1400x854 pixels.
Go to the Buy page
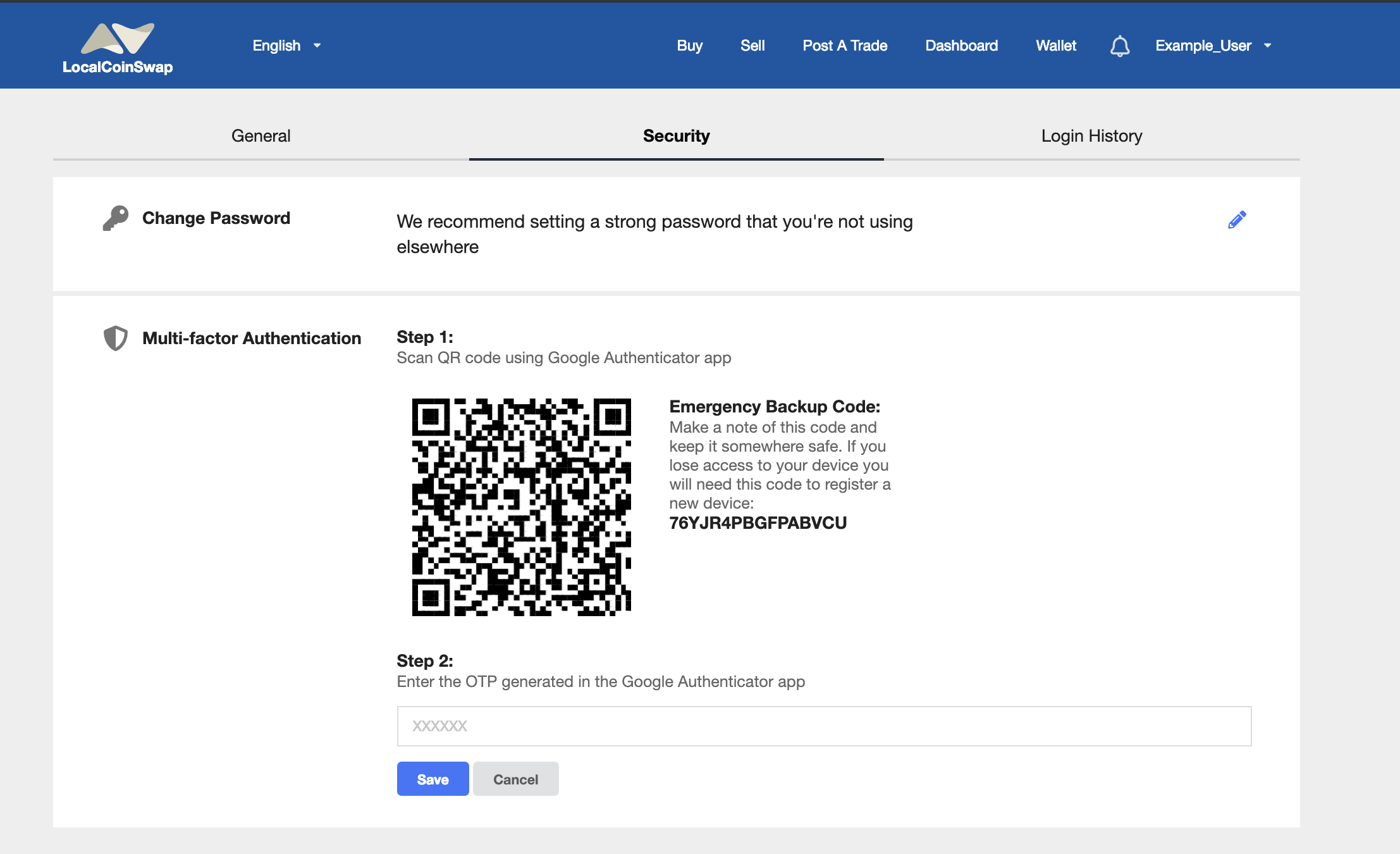689,46
